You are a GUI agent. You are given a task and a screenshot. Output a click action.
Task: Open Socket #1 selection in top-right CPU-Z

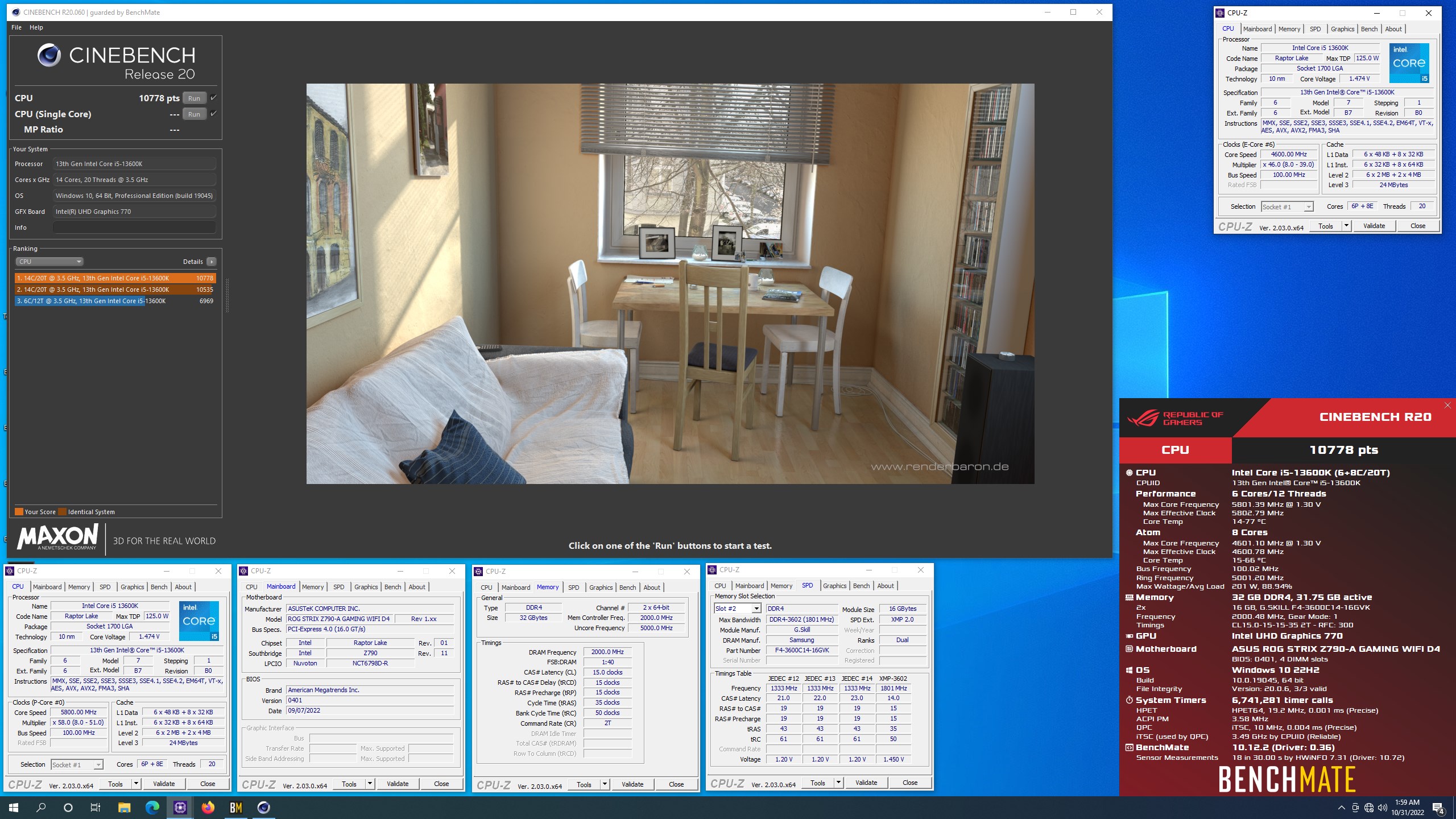point(1287,207)
